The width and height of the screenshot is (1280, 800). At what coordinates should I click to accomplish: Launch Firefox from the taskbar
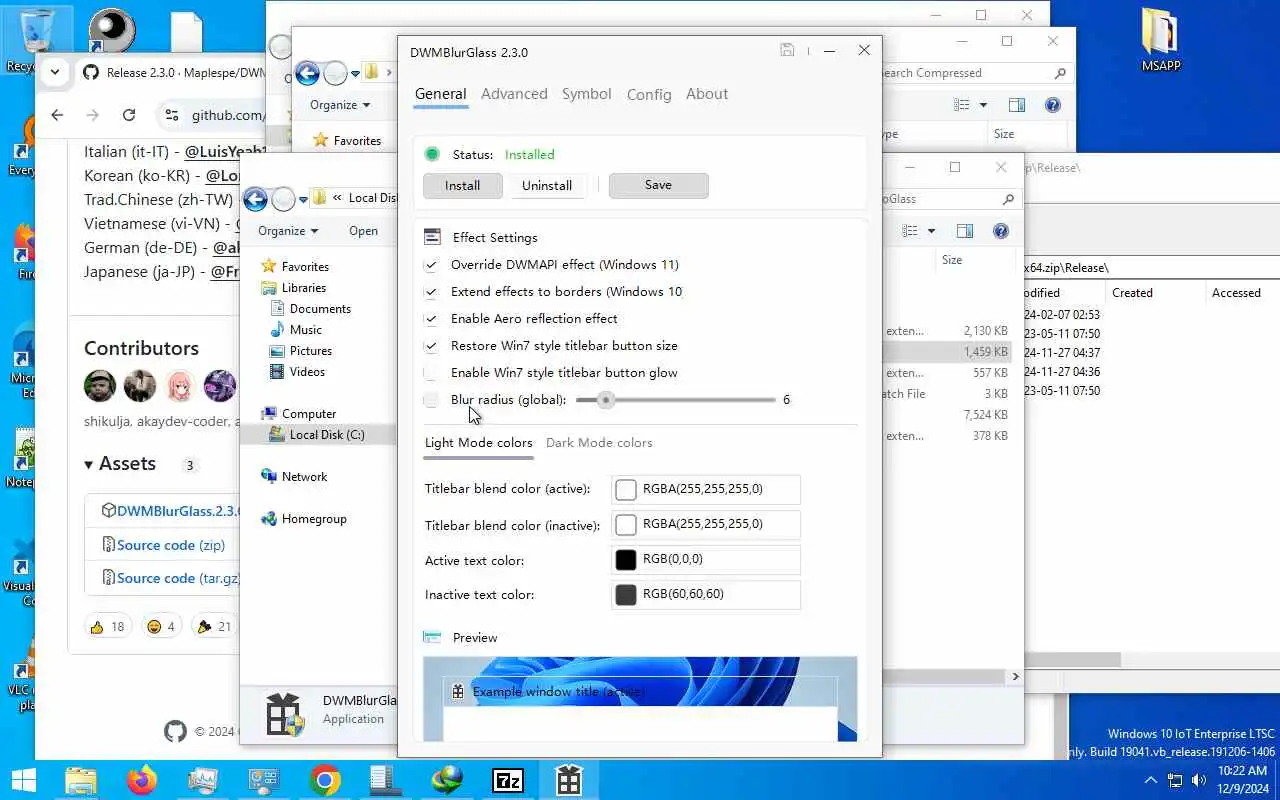142,780
